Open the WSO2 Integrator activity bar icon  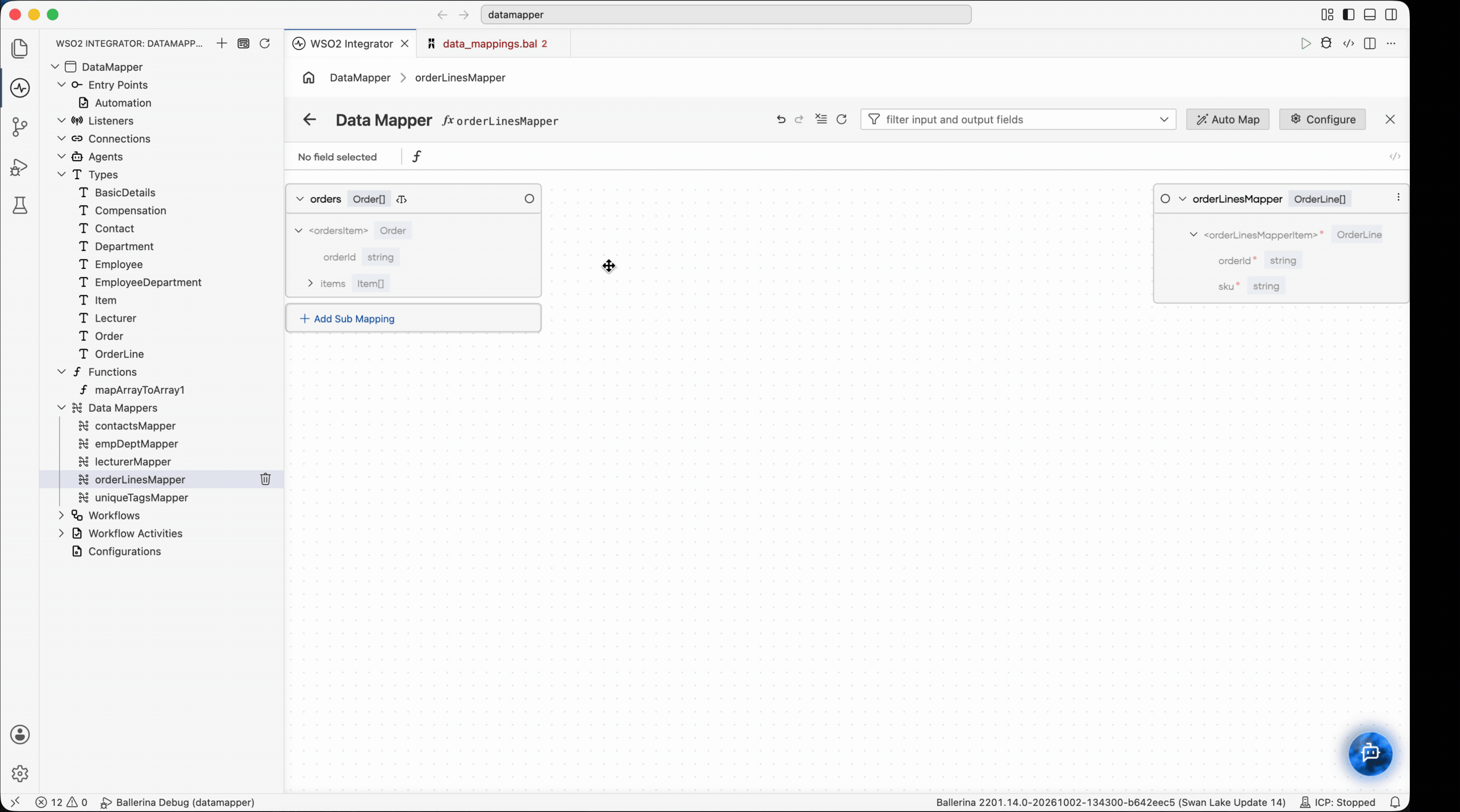20,88
